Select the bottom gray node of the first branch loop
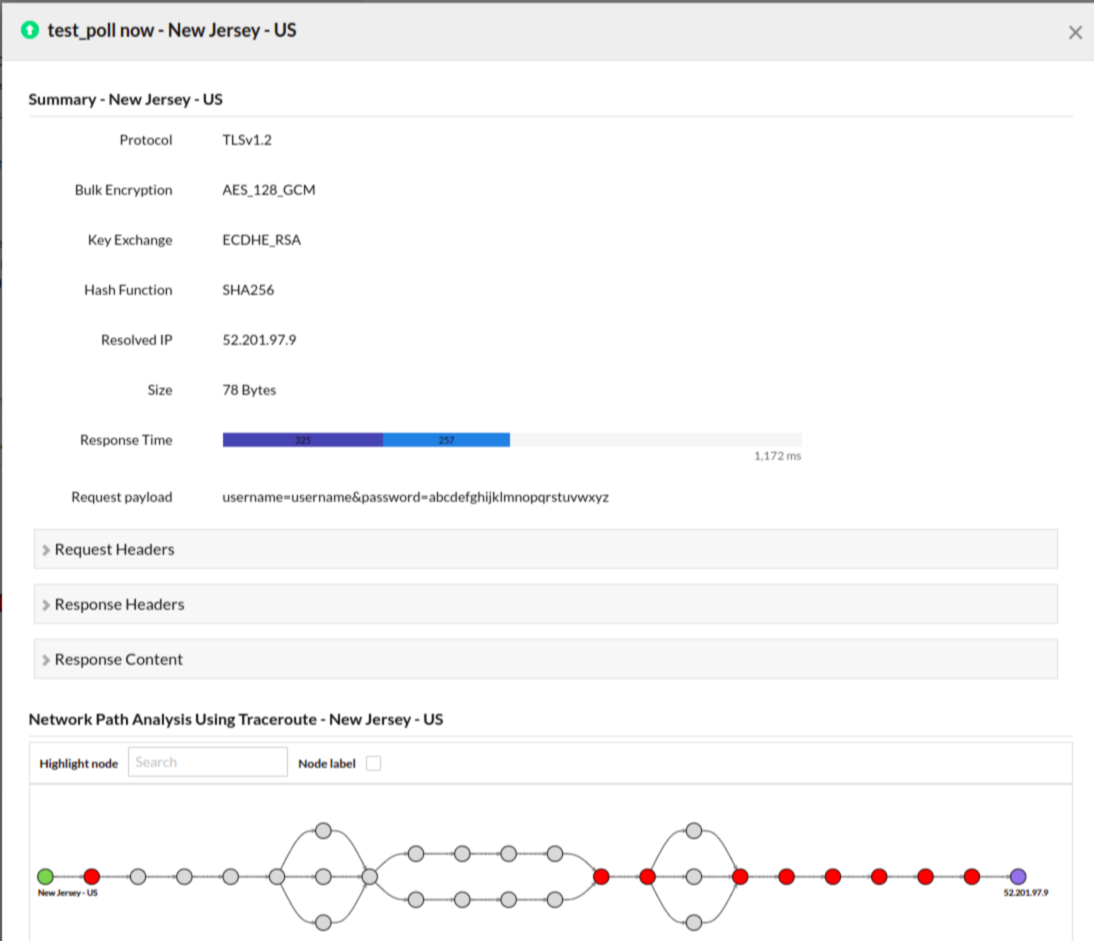 (323, 923)
